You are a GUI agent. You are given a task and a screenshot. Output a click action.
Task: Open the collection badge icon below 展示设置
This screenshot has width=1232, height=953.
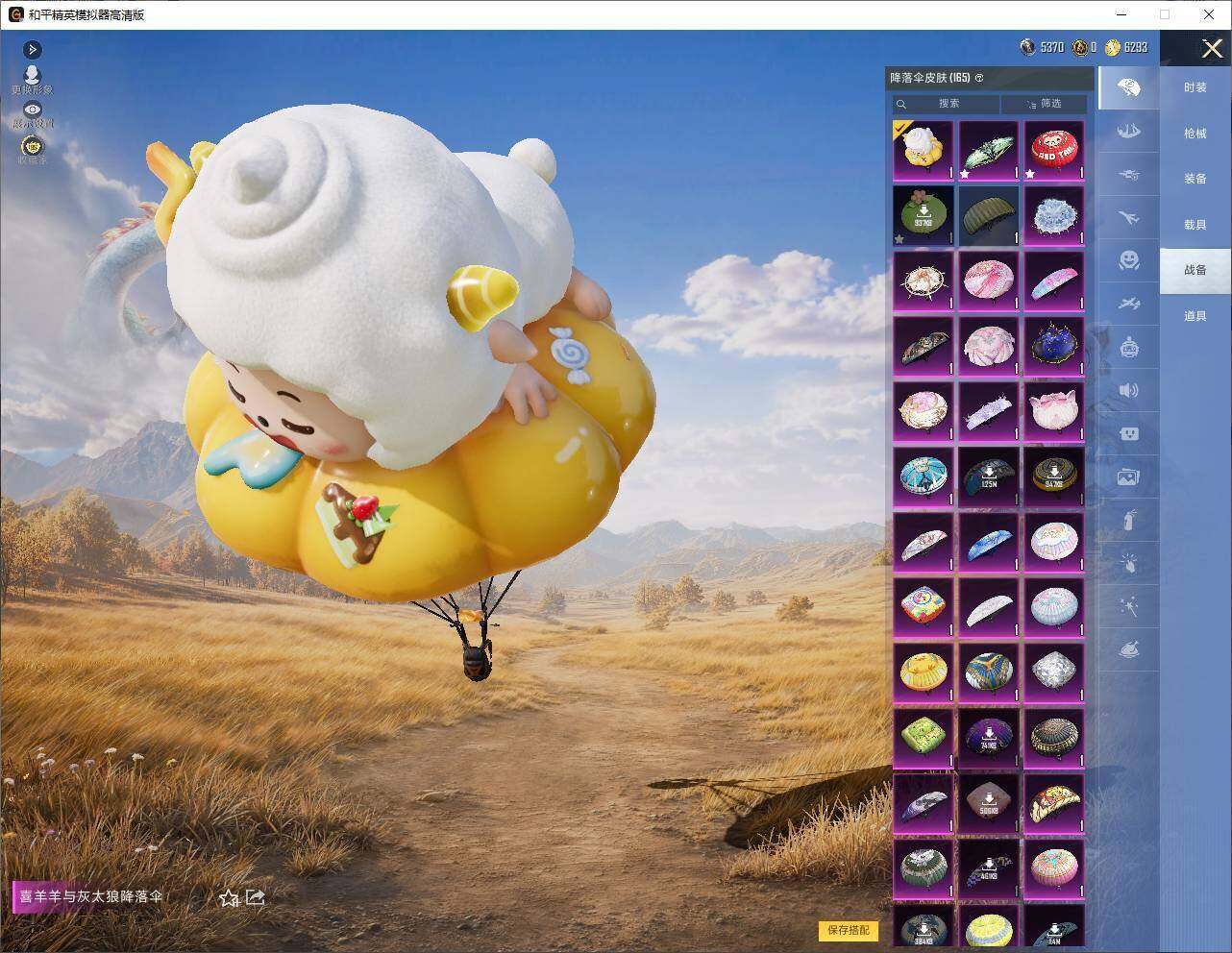coord(33,149)
